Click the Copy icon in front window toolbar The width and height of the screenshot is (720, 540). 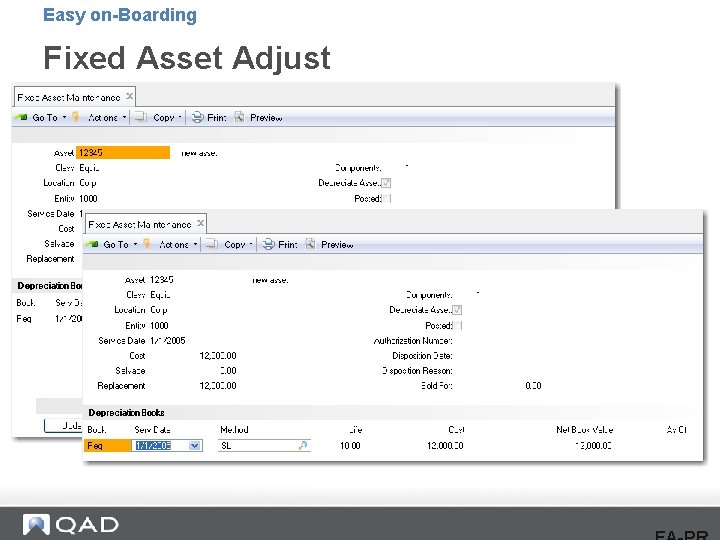click(211, 244)
